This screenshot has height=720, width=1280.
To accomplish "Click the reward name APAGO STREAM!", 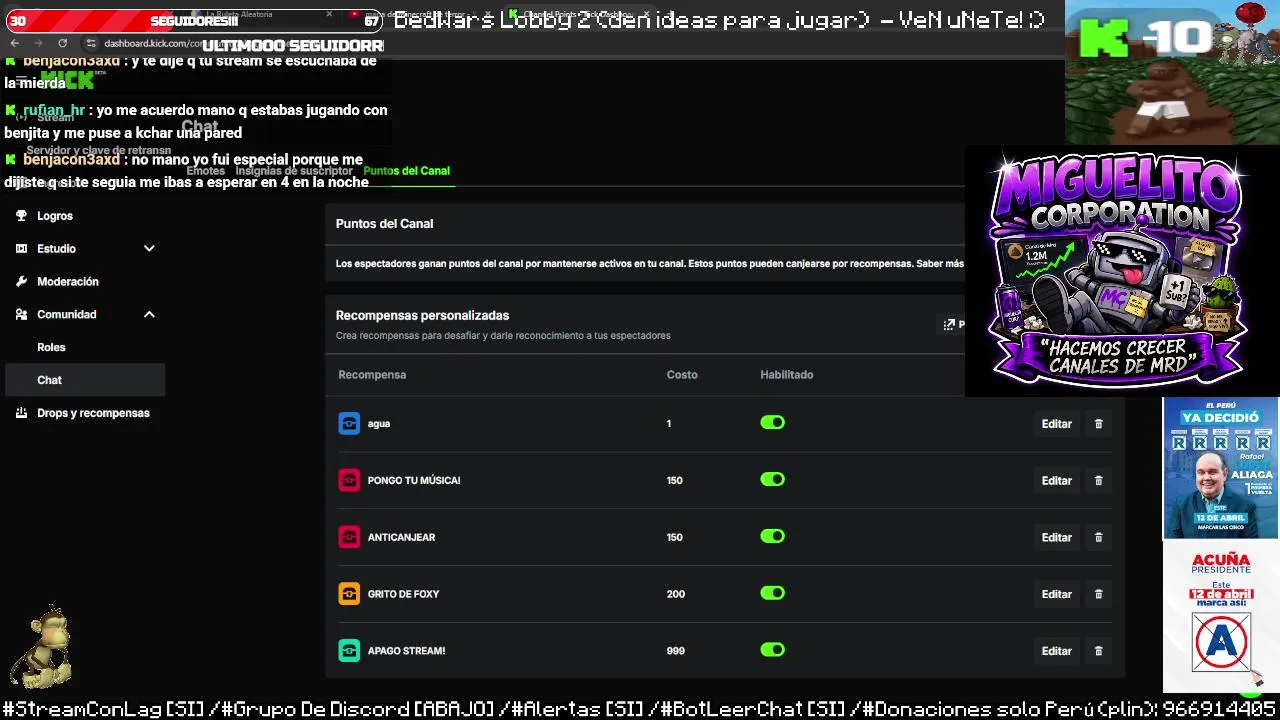I will 406,651.
